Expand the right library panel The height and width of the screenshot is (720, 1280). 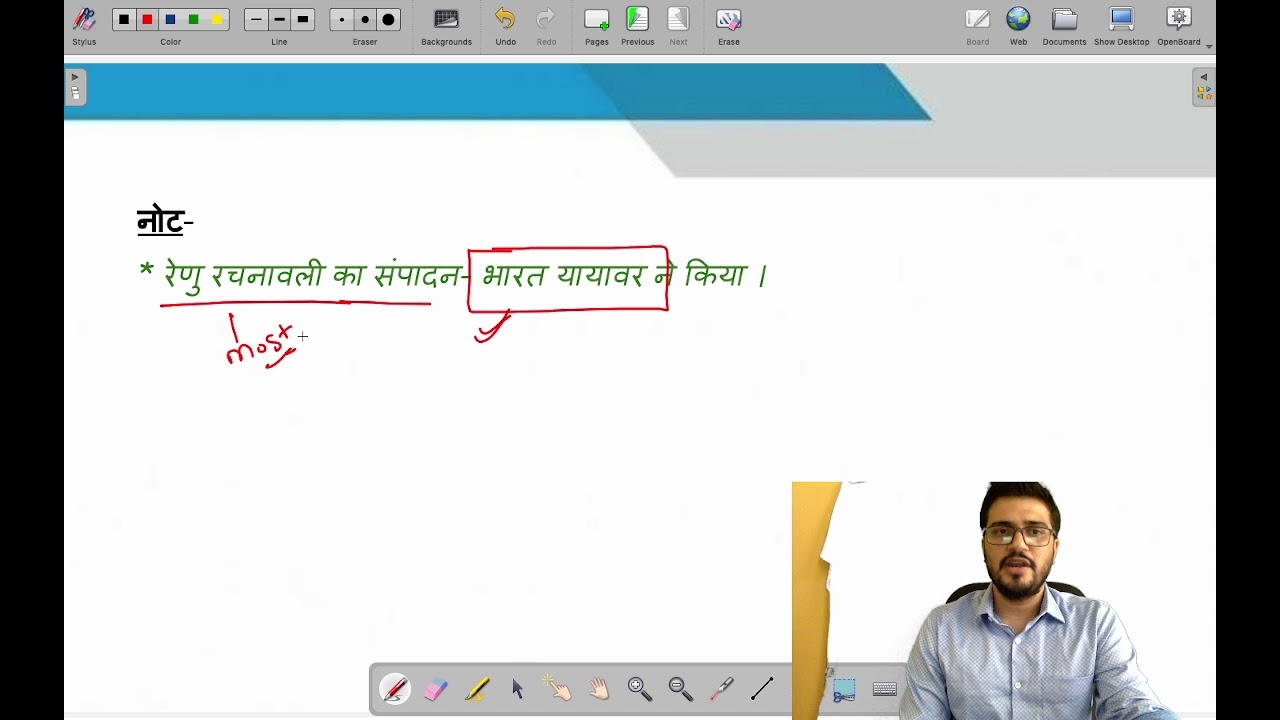tap(1204, 87)
